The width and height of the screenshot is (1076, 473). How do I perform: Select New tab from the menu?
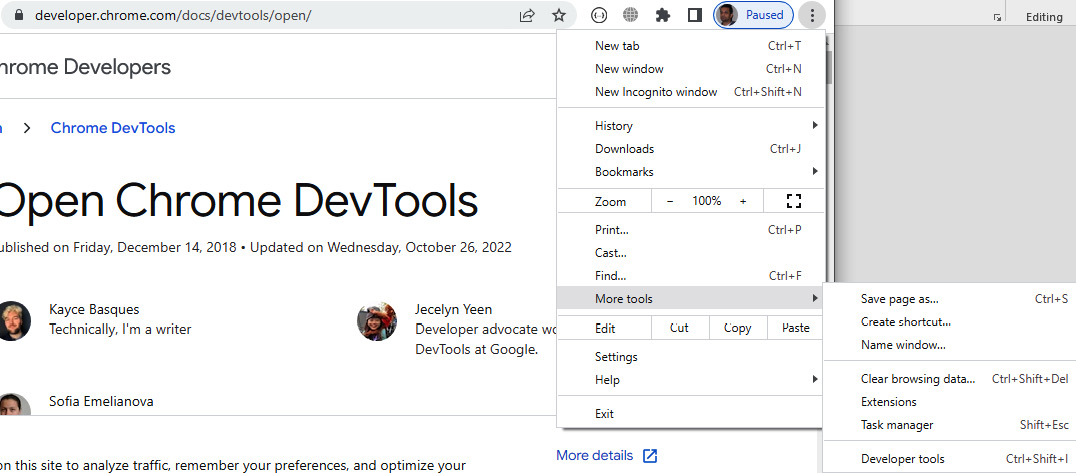point(690,46)
